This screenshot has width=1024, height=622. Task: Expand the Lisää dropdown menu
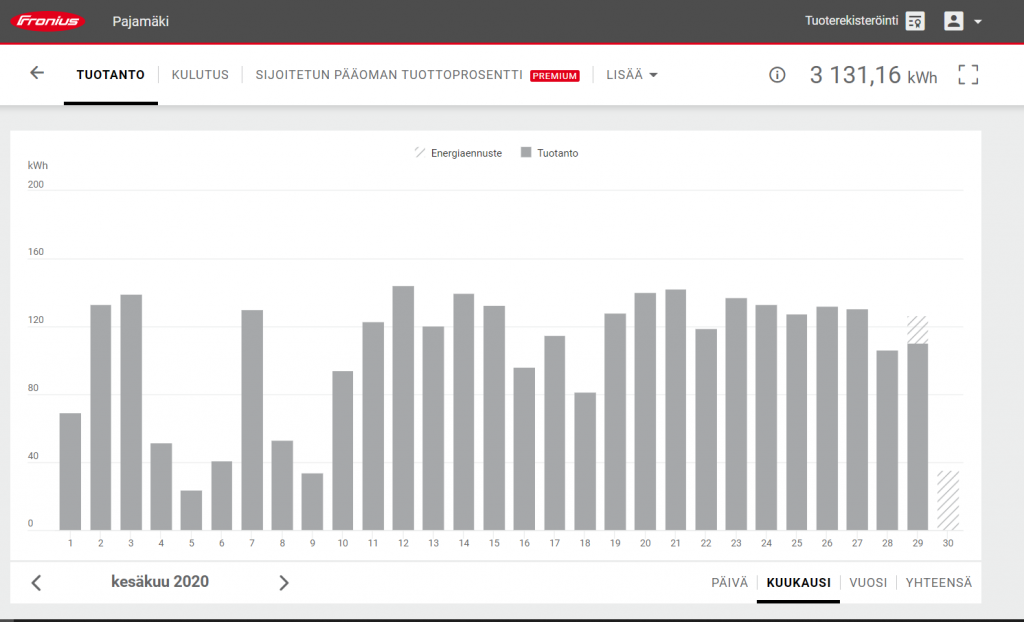click(x=631, y=75)
